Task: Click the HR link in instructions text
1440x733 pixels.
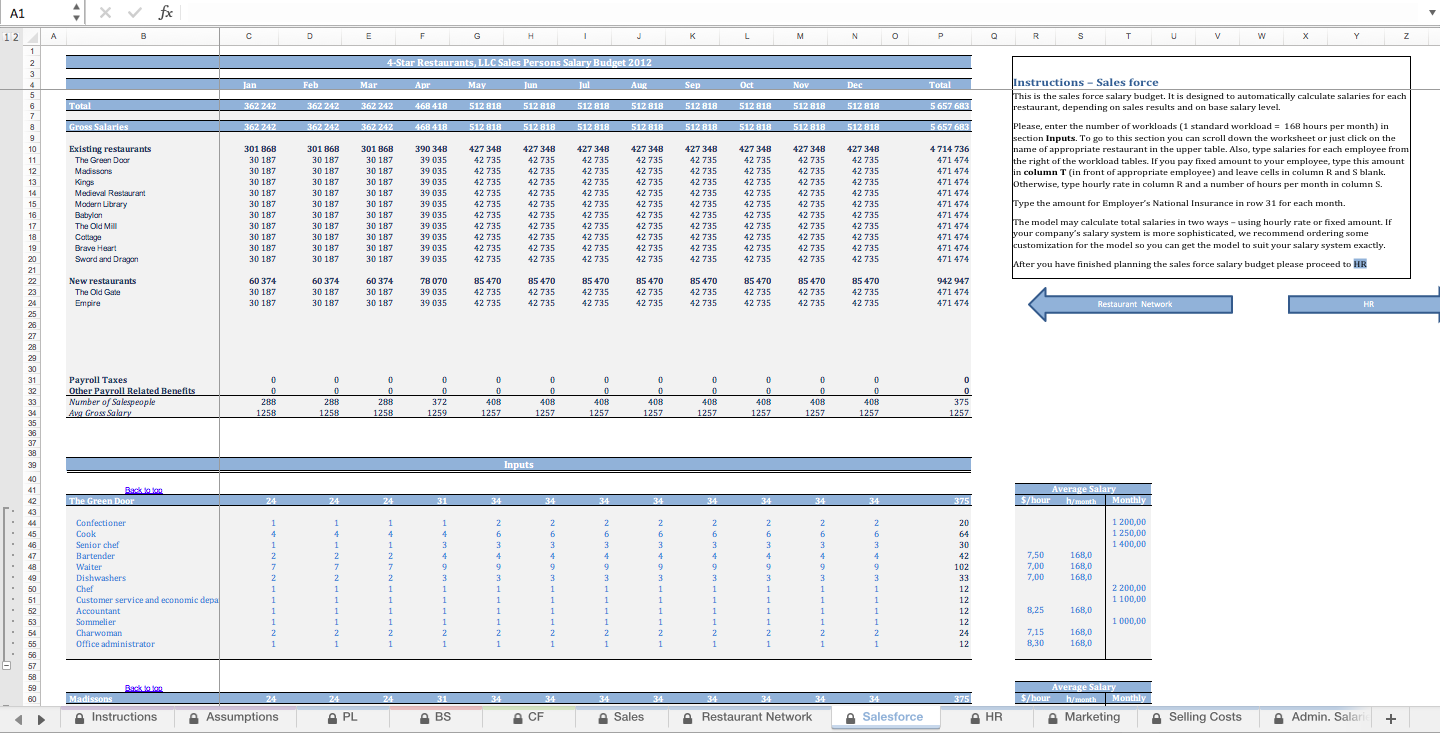Action: click(x=1360, y=264)
